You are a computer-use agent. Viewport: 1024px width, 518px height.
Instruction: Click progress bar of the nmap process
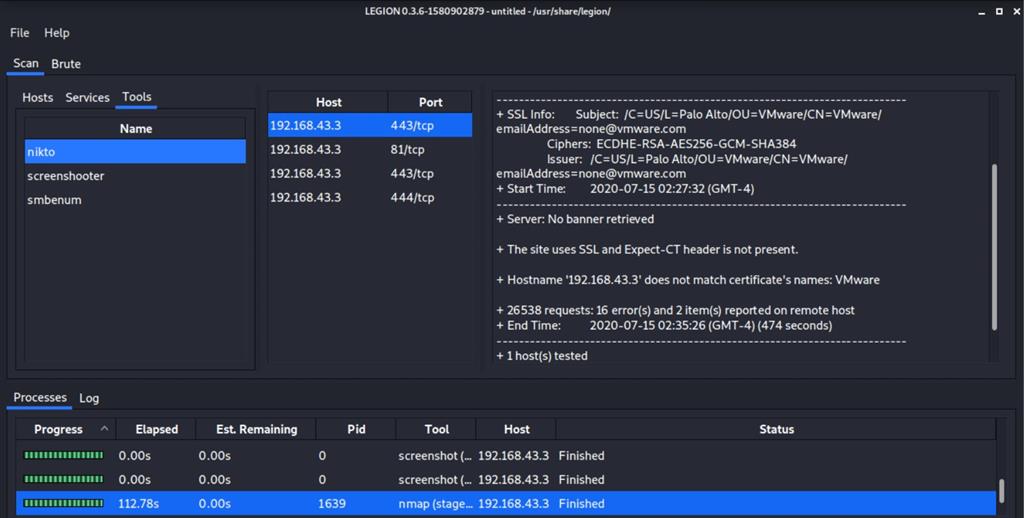pos(63,504)
